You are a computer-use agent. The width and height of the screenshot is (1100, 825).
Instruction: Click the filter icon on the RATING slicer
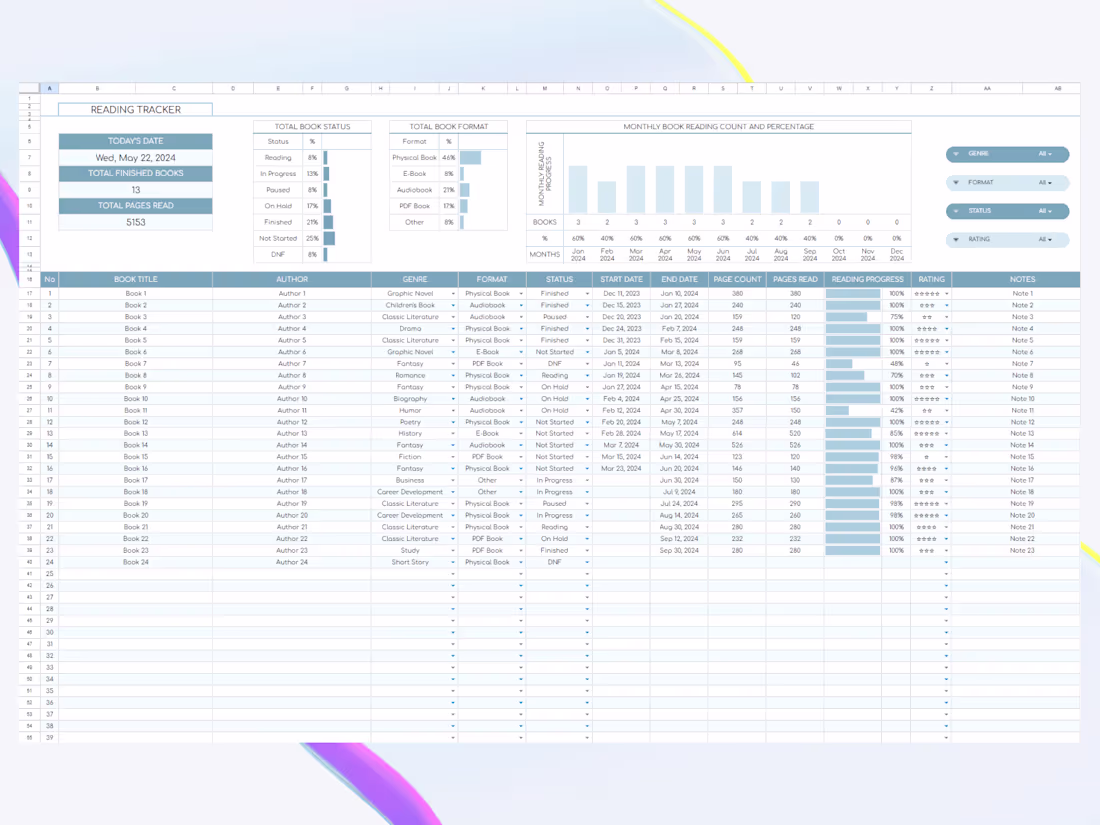pyautogui.click(x=956, y=239)
